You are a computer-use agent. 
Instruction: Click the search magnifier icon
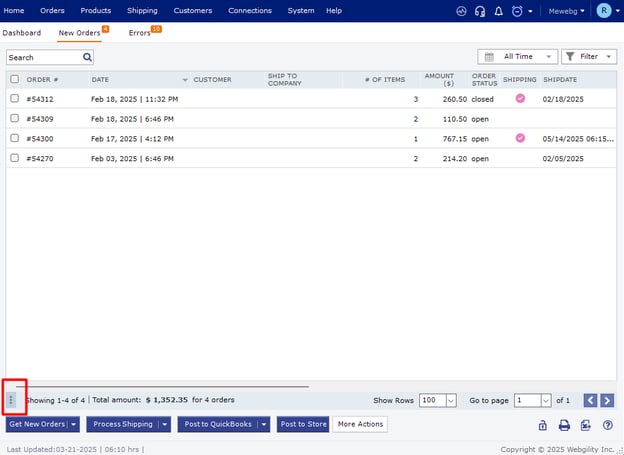(87, 58)
